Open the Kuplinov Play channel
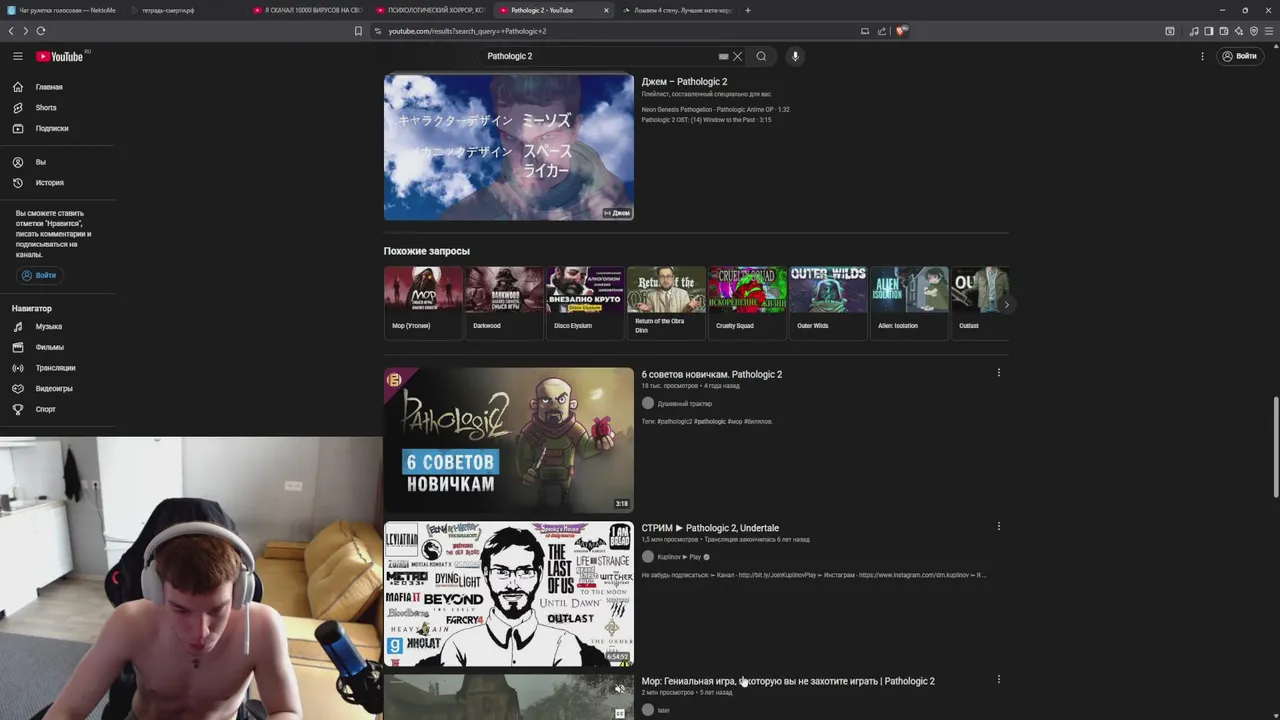The height and width of the screenshot is (720, 1280). click(x=679, y=557)
